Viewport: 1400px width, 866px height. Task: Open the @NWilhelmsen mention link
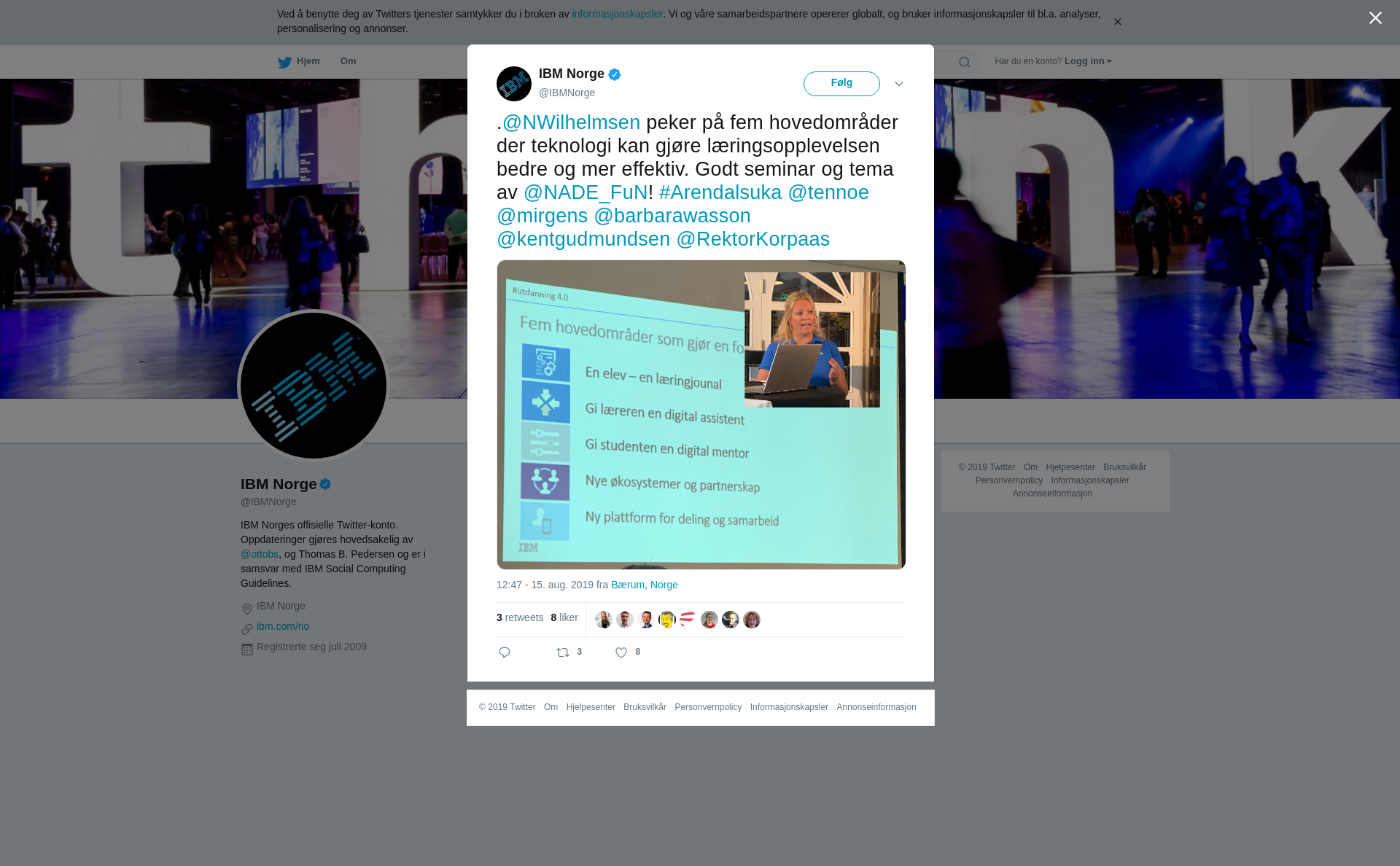pos(571,122)
